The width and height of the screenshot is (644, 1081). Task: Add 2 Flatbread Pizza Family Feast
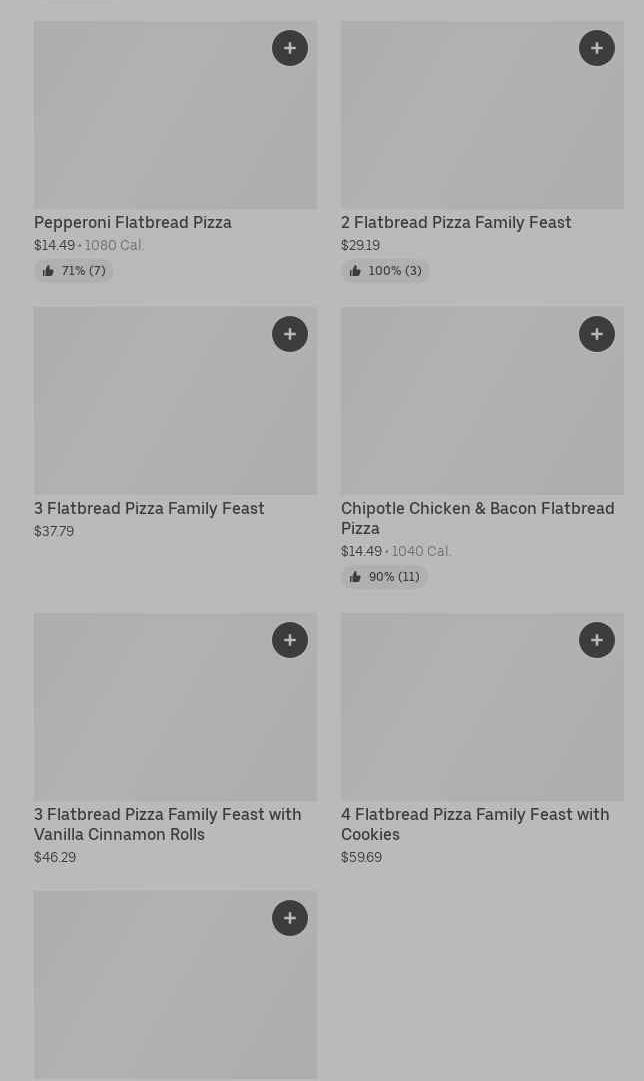[x=597, y=48]
